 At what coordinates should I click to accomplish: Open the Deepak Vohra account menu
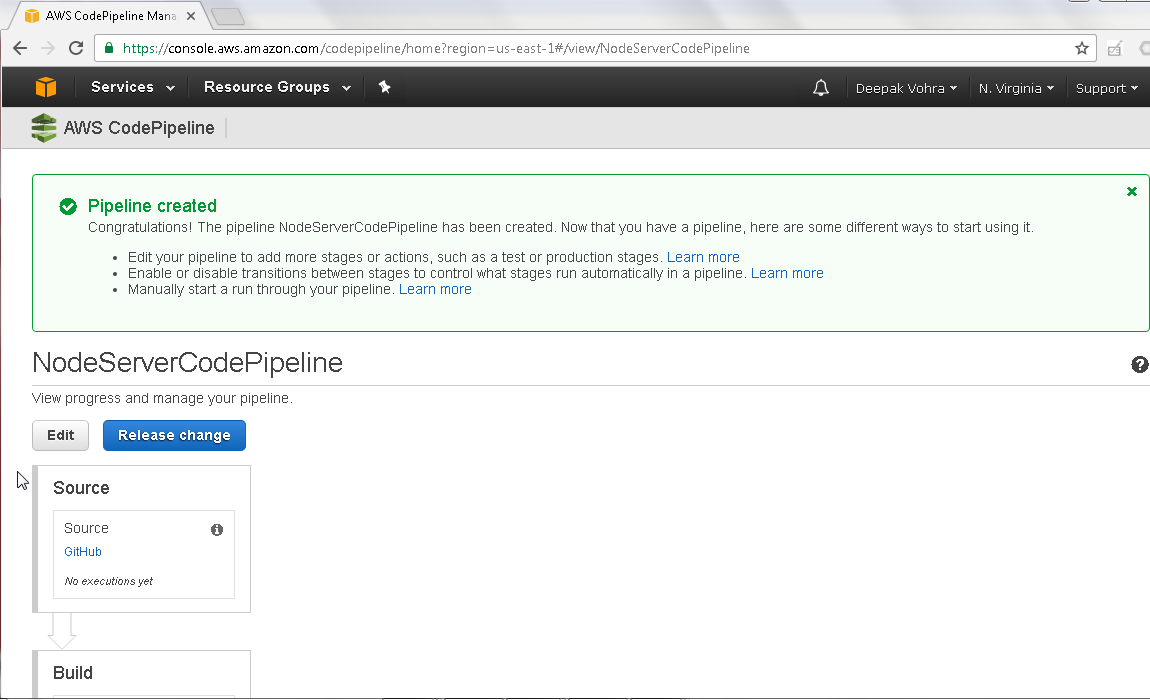tap(907, 88)
